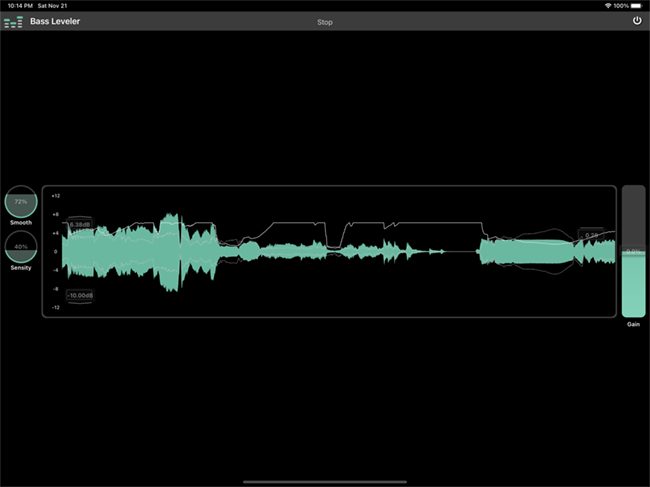Click the Bass Leveler title text
The image size is (650, 487).
click(x=56, y=21)
